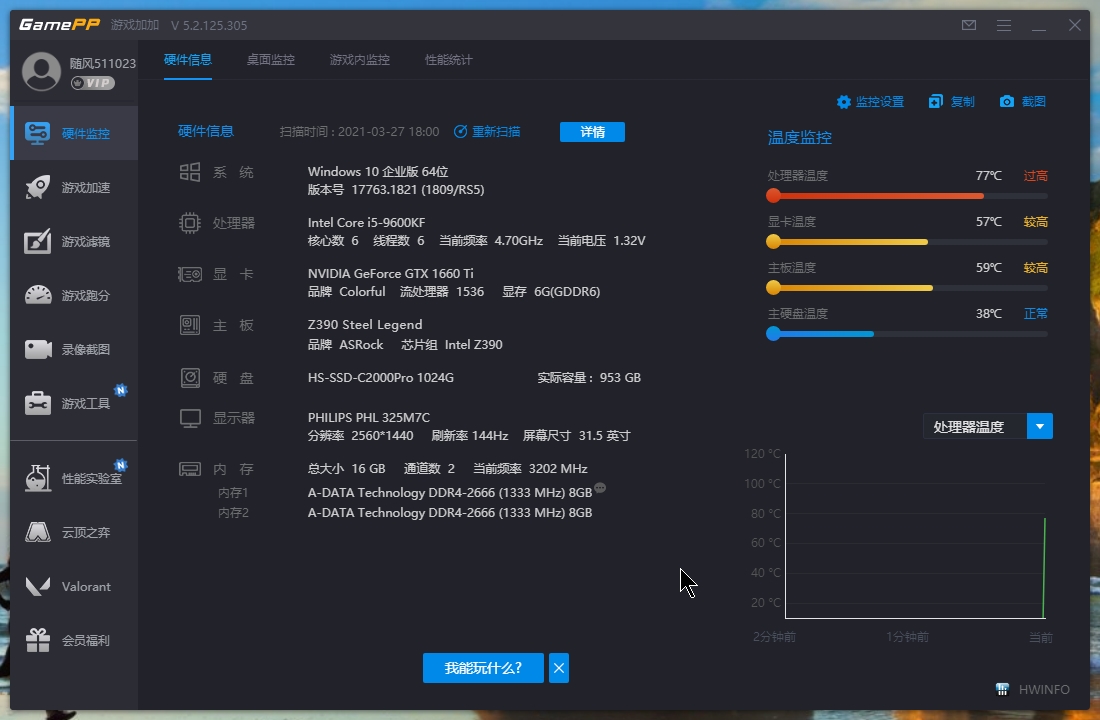Click the 重新扫描 refresh icon
1100x720 pixels.
460,132
